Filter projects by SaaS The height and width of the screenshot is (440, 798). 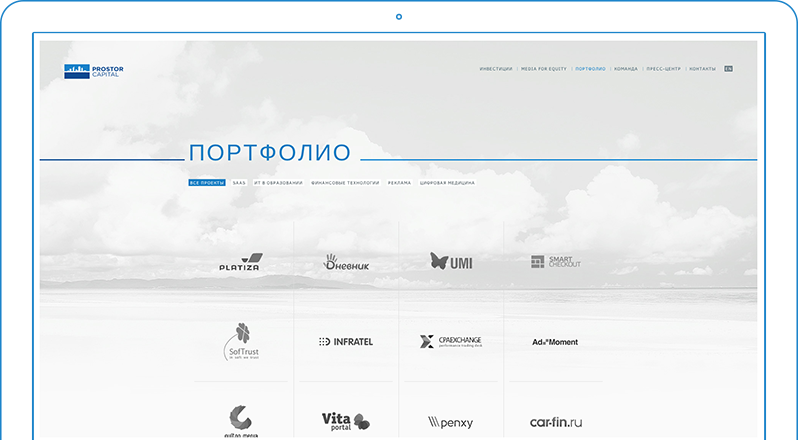(239, 183)
